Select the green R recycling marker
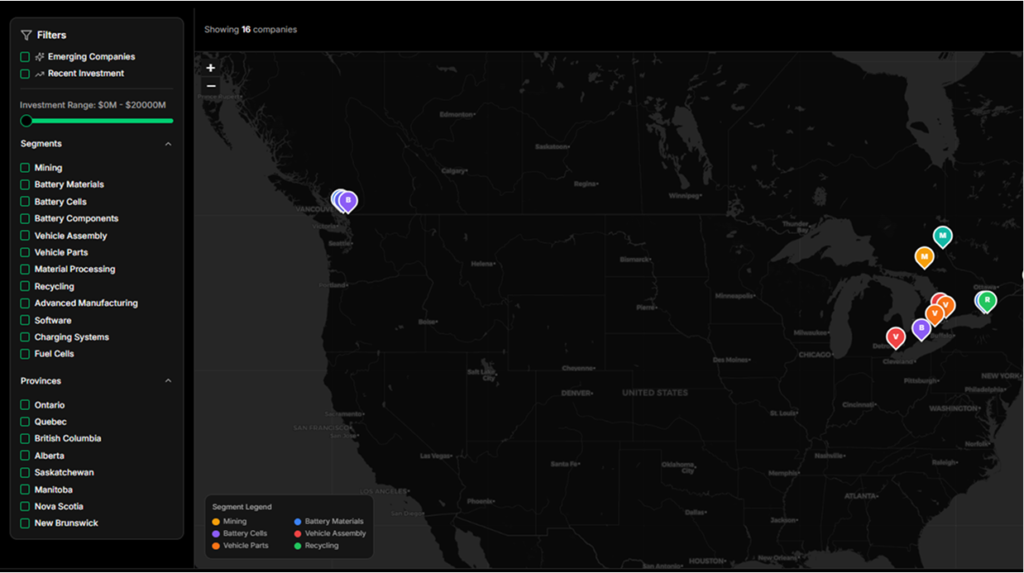This screenshot has height=573, width=1024. click(x=987, y=300)
